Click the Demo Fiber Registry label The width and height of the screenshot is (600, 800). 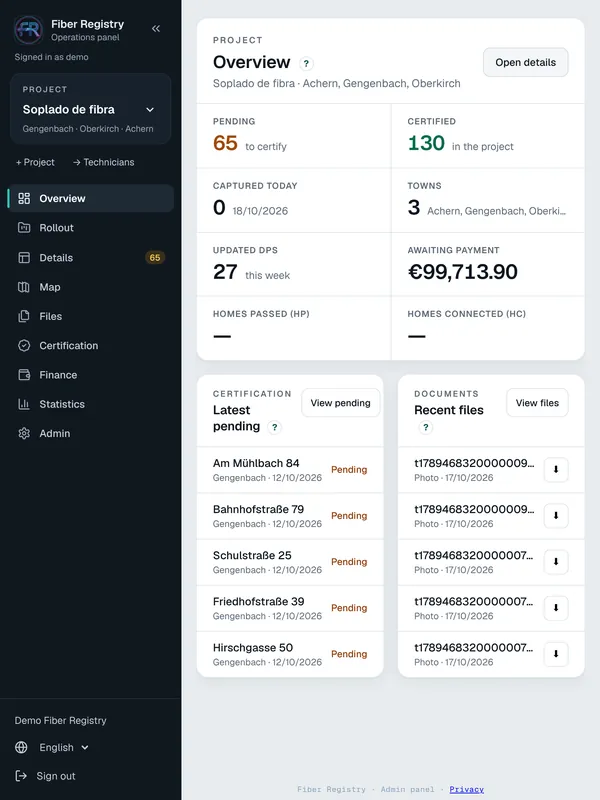click(60, 720)
